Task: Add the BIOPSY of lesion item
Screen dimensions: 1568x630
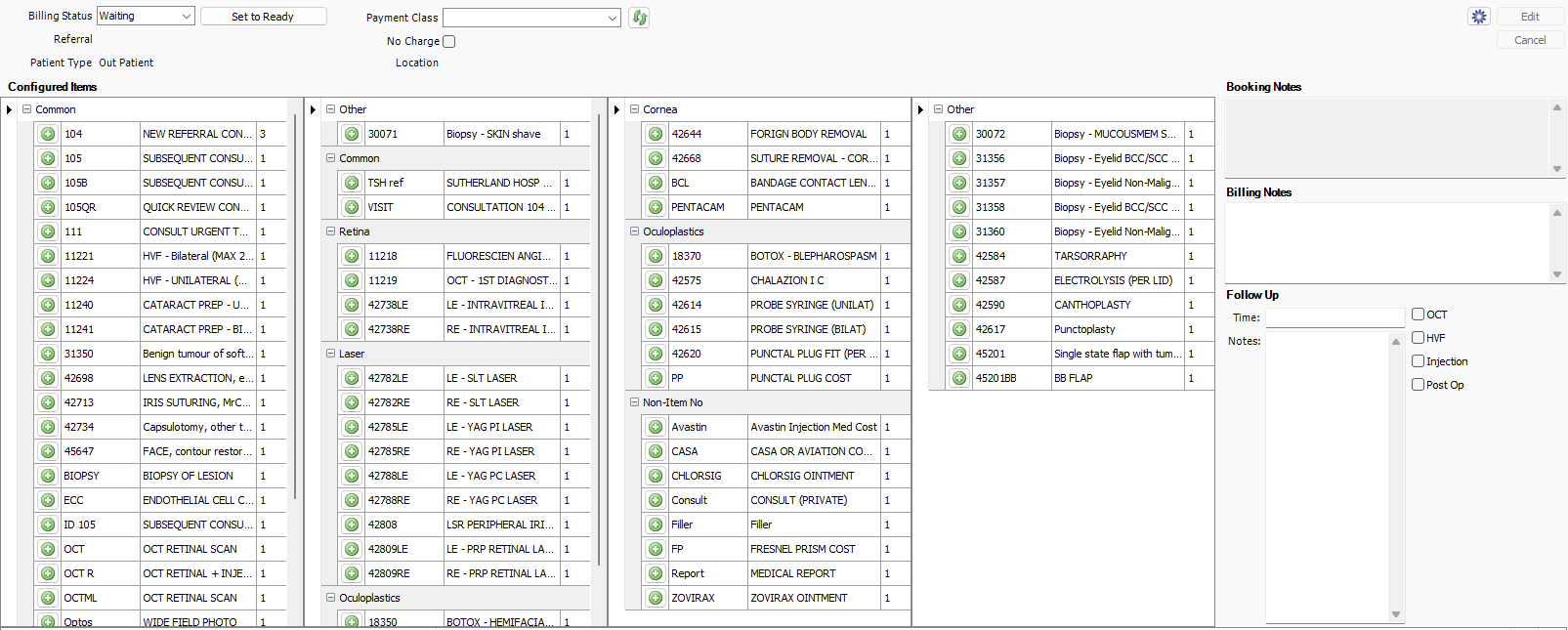Action: tap(47, 476)
